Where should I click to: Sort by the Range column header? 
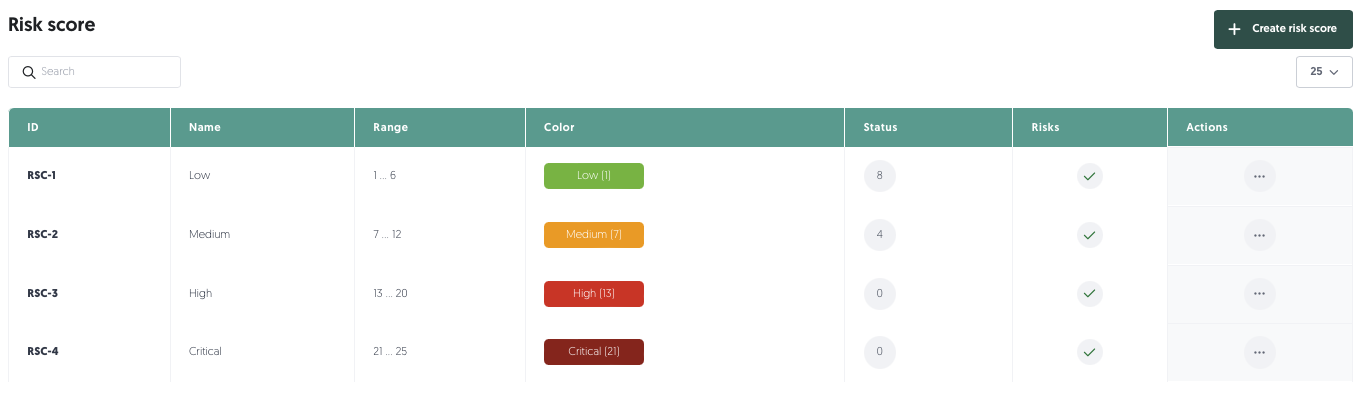click(390, 128)
